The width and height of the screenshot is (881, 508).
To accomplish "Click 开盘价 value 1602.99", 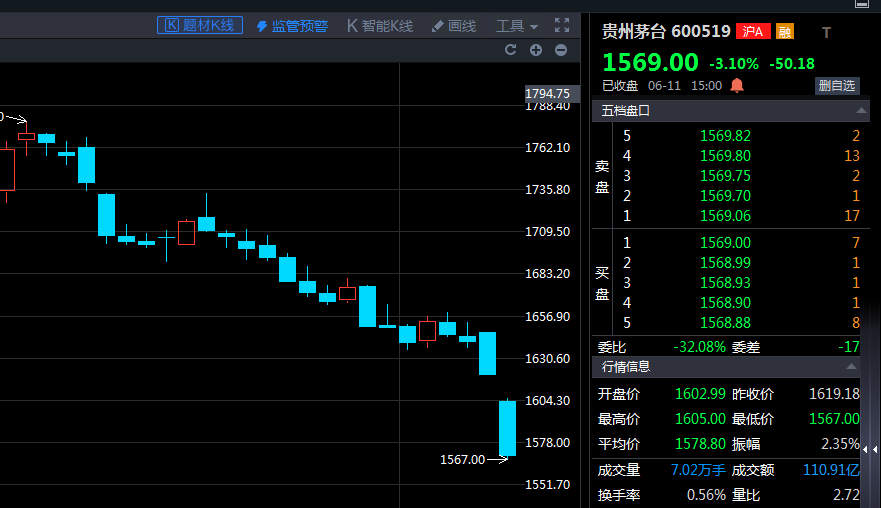I will (x=700, y=393).
